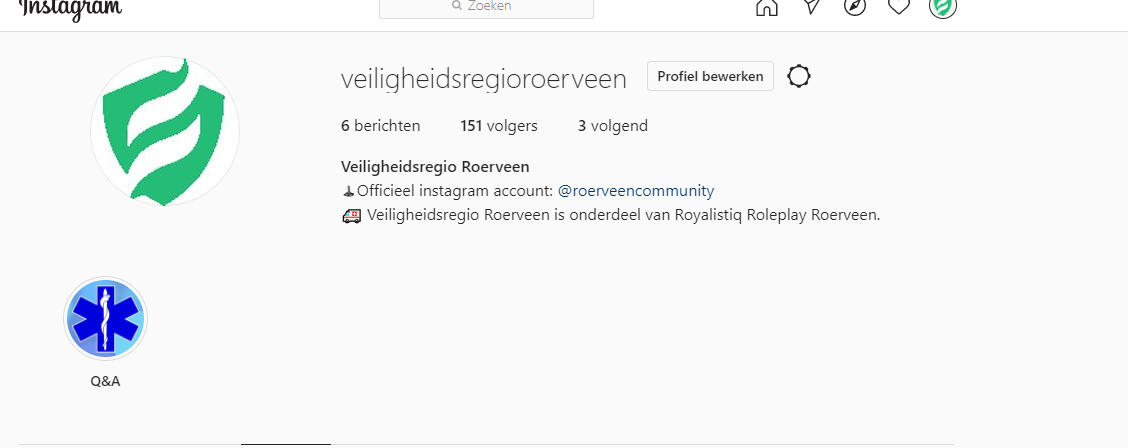This screenshot has width=1128, height=448.
Task: Open the @roerveencommunity link
Action: (636, 191)
